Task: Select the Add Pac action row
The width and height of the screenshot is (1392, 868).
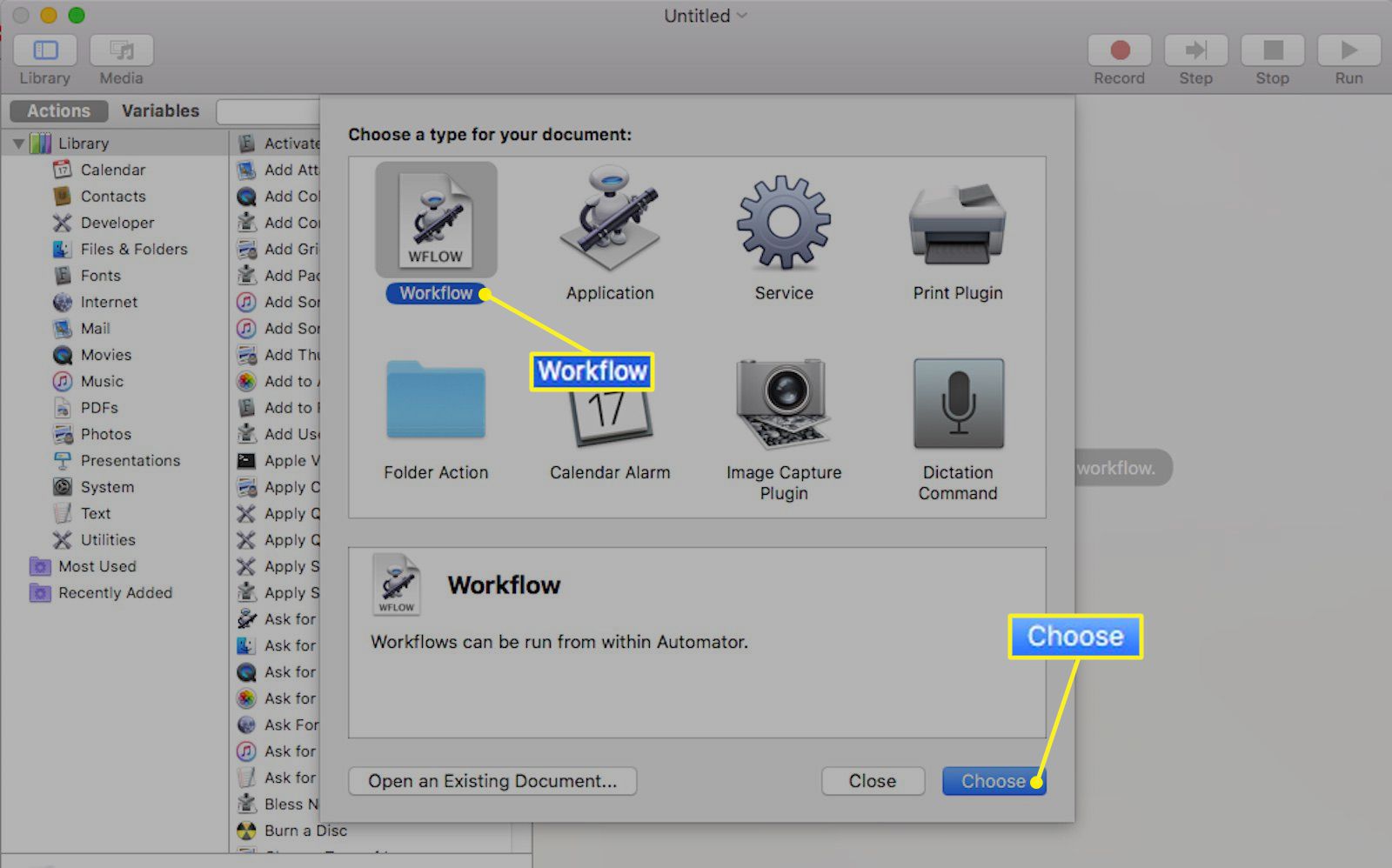Action: 278,276
